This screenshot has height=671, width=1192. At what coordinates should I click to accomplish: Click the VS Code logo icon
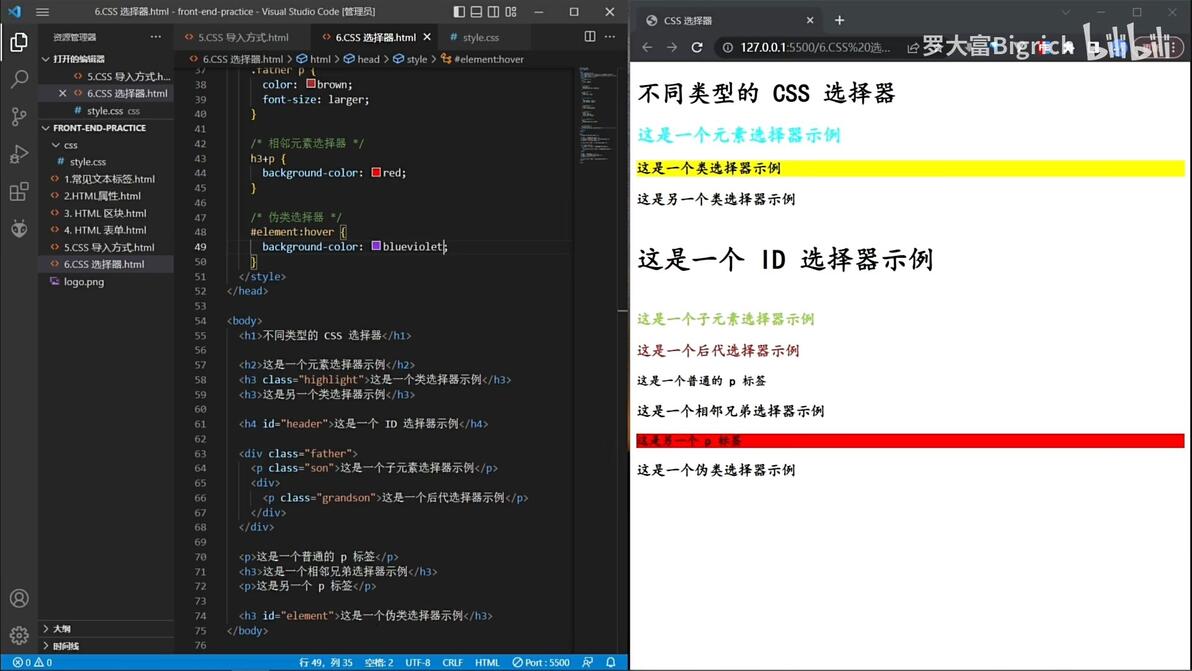coord(14,11)
